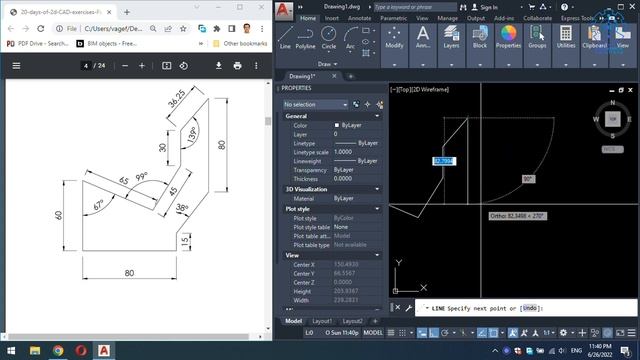Click Fit to page icon in PDF viewer
The width and height of the screenshot is (640, 360).
[167, 65]
